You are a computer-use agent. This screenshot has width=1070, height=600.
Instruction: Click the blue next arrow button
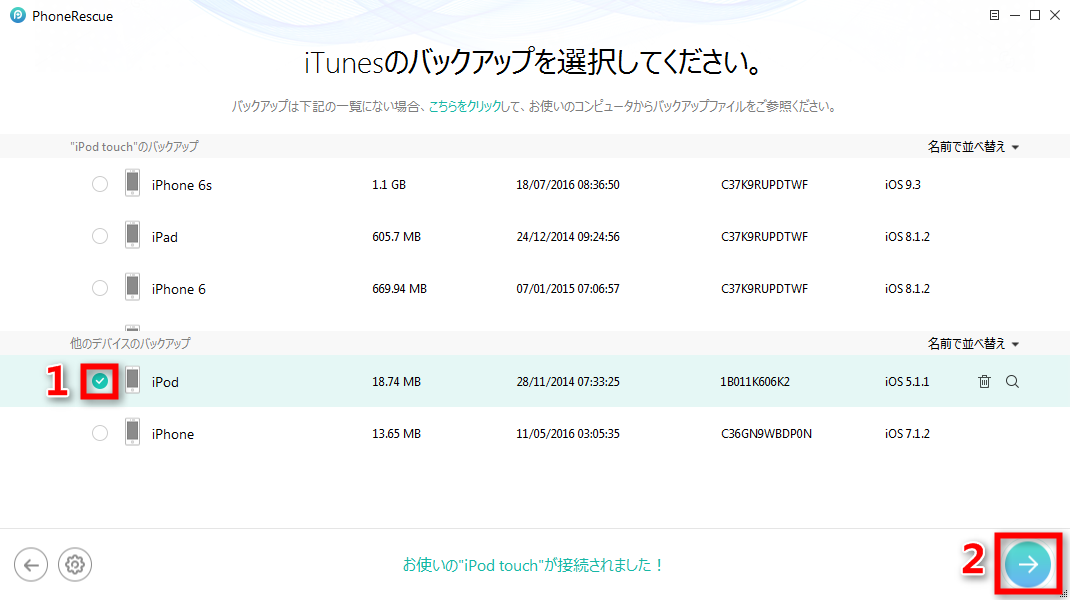1028,564
